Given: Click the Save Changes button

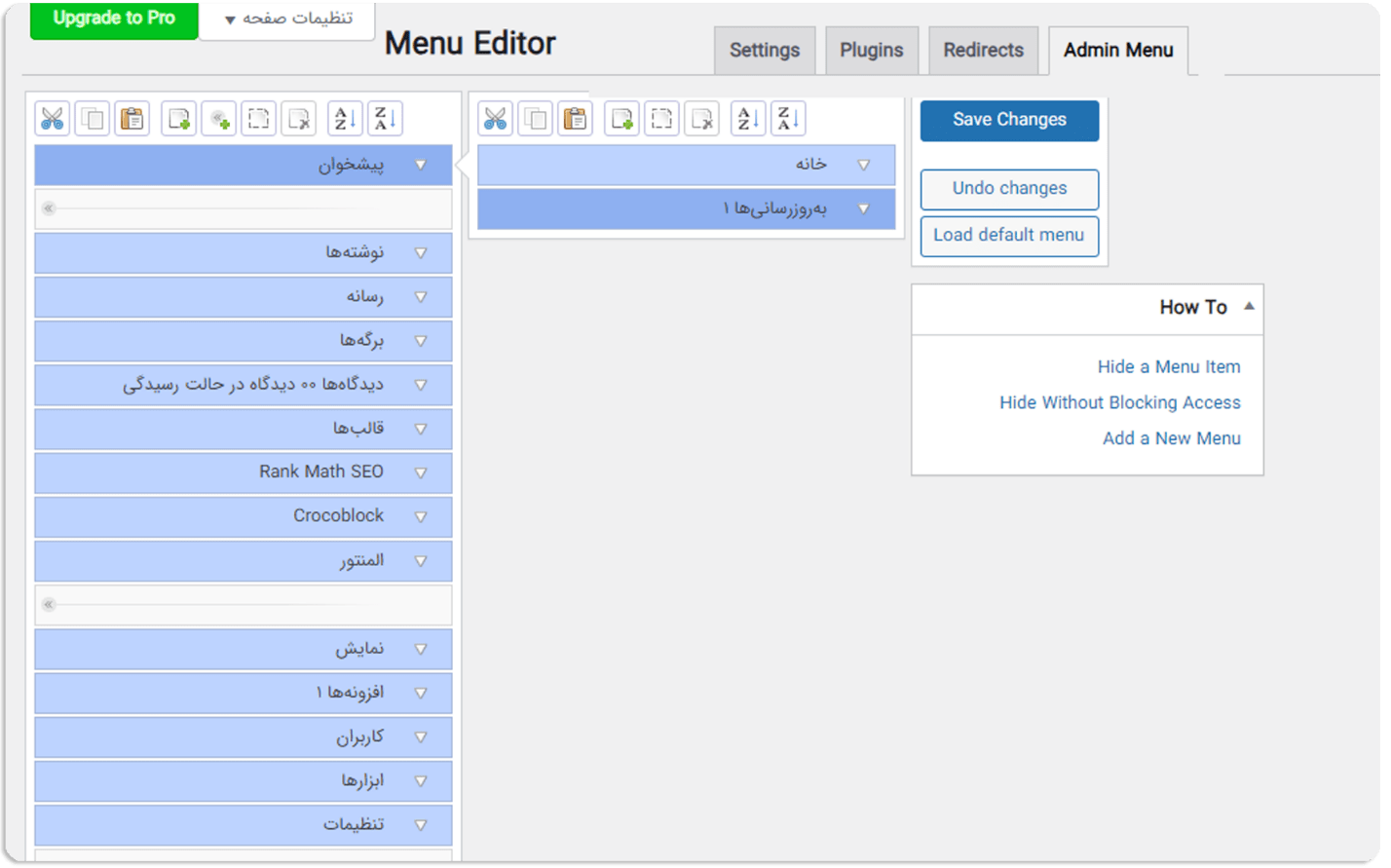Looking at the screenshot, I should [x=1009, y=120].
